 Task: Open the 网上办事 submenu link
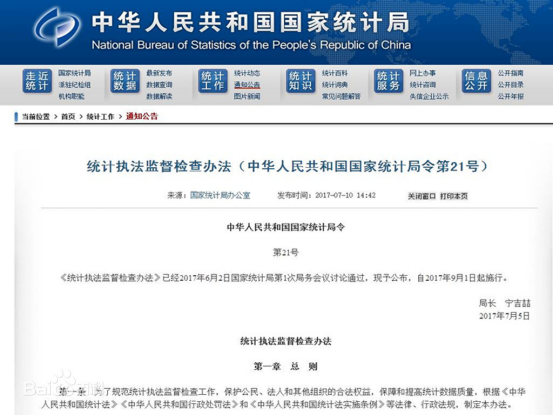(423, 73)
